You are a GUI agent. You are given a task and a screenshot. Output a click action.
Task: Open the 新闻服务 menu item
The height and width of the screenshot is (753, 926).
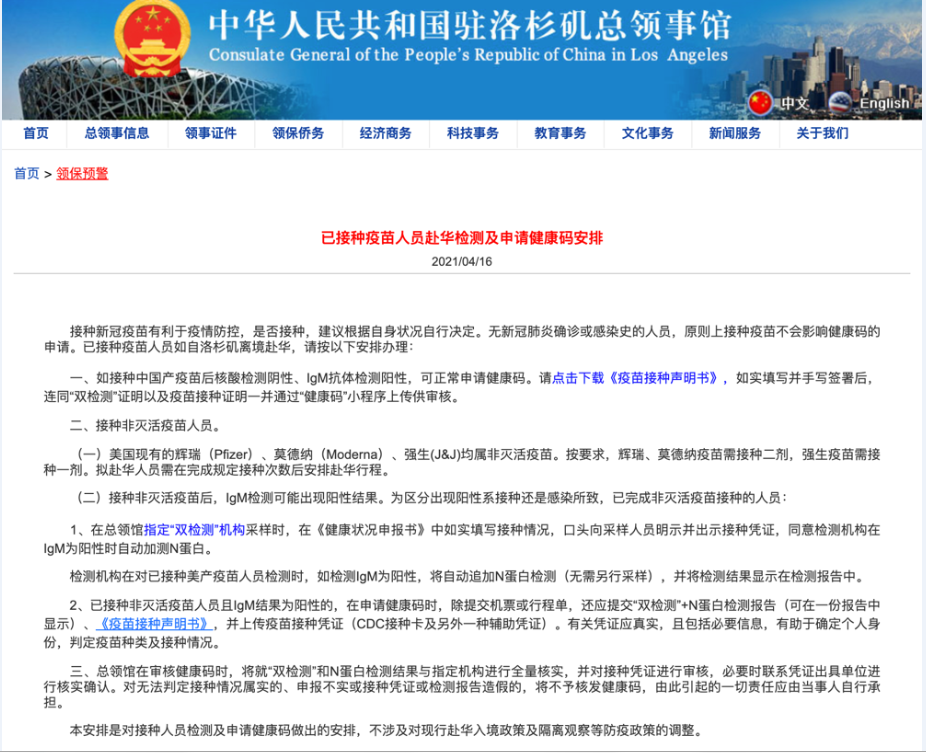[735, 133]
